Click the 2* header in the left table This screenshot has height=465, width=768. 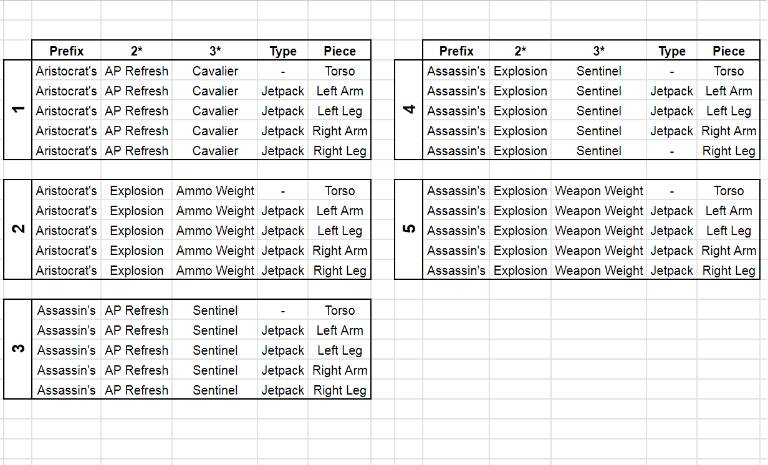[x=137, y=51]
